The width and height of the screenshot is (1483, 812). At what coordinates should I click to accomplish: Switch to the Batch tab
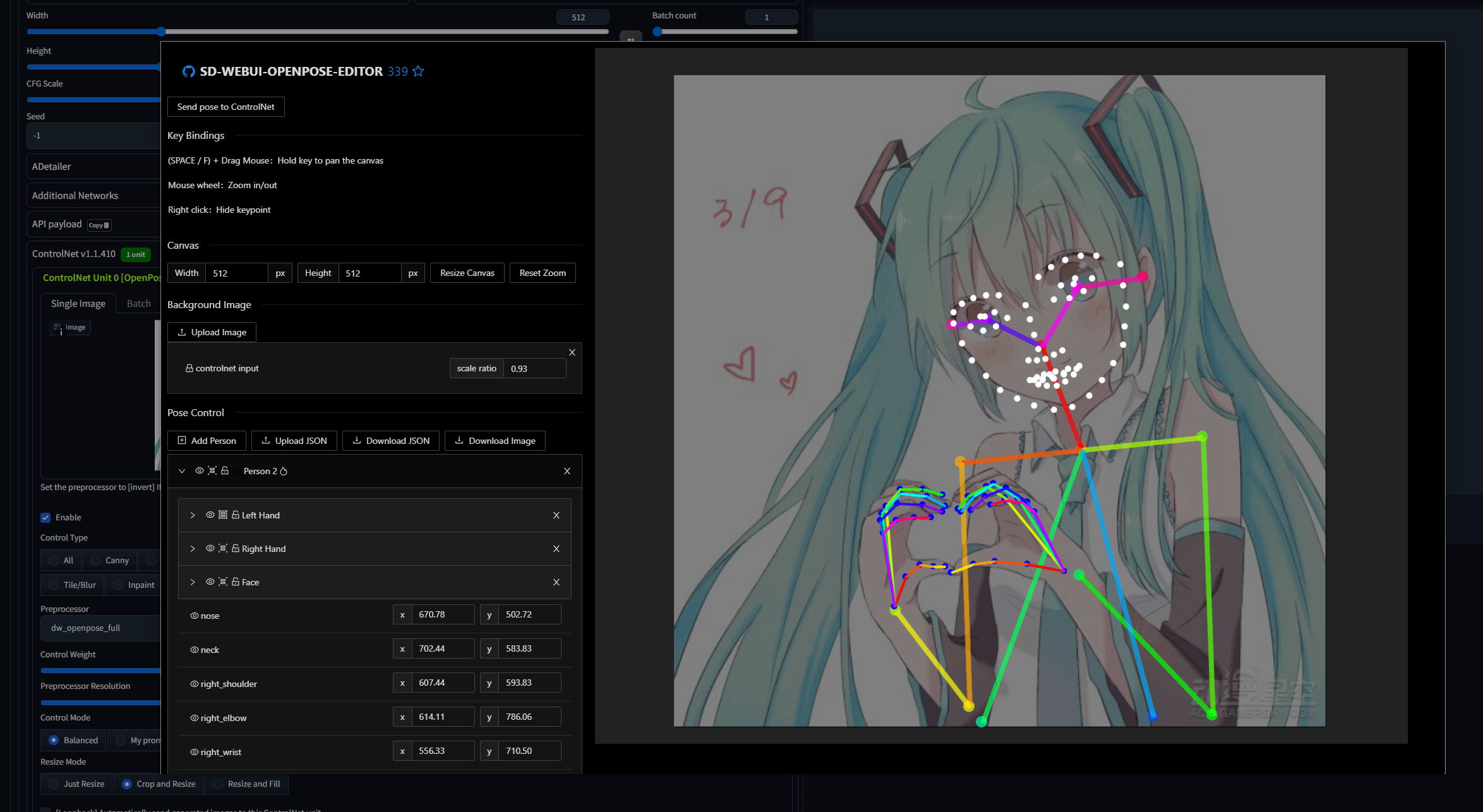(x=138, y=304)
